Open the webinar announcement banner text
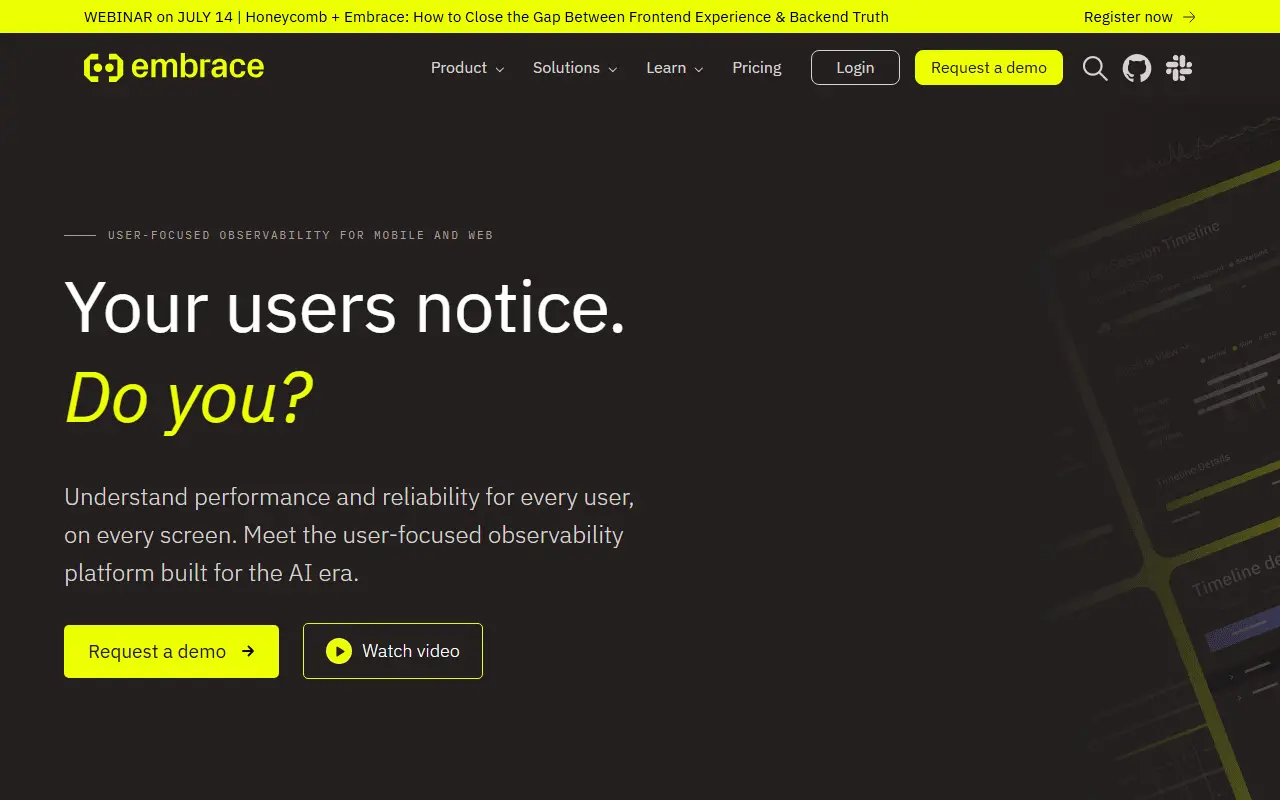Viewport: 1280px width, 800px height. (x=486, y=17)
